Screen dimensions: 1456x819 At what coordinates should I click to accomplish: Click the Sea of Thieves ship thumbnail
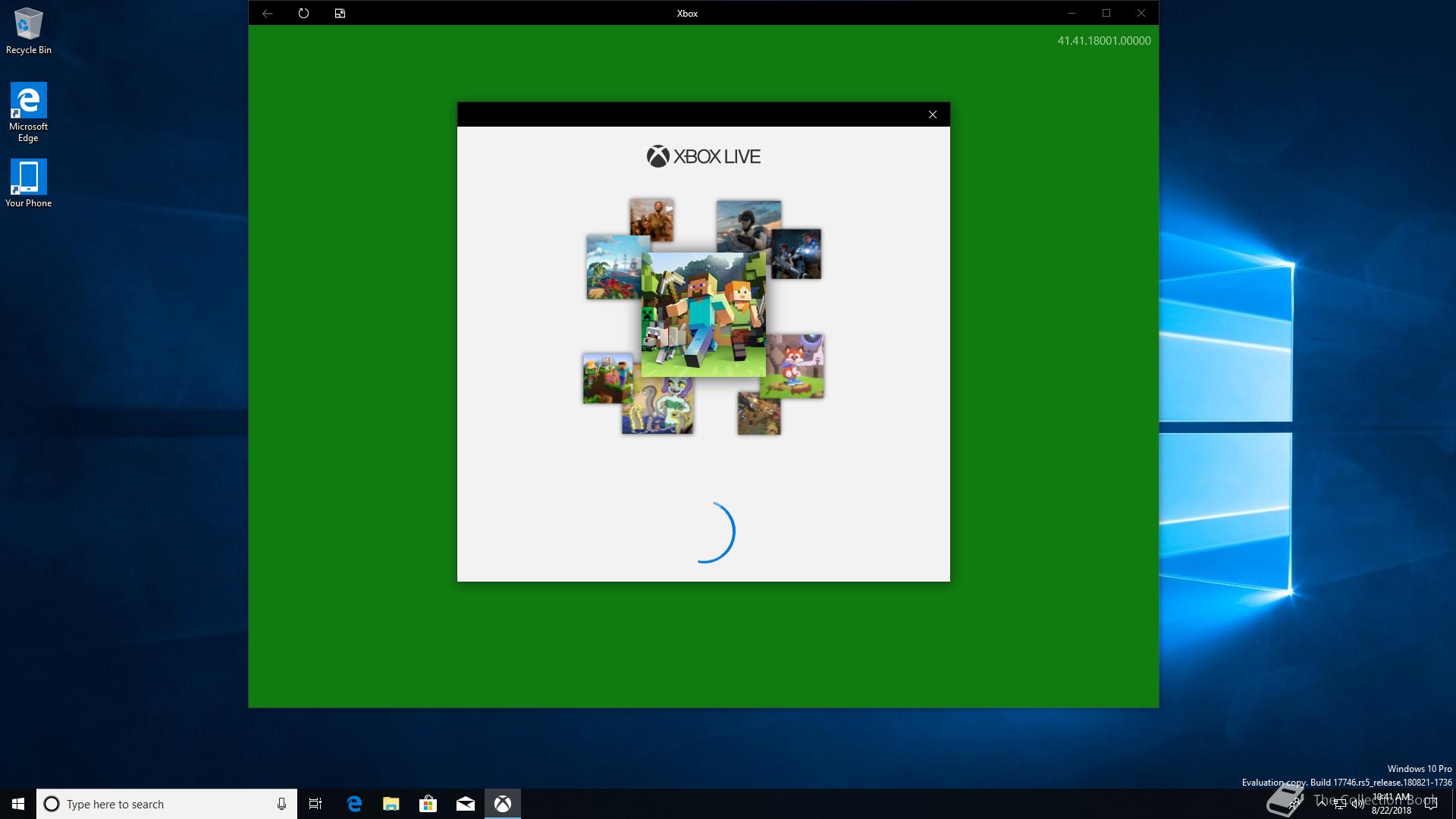[x=613, y=267]
